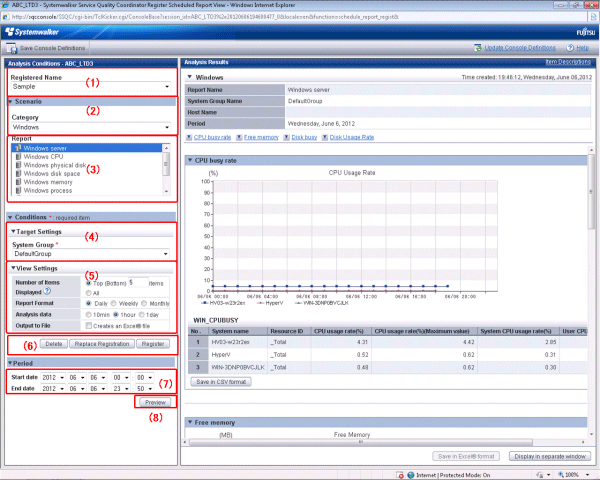Open the System Group dropdown
The width and height of the screenshot is (600, 480).
pyautogui.click(x=91, y=254)
